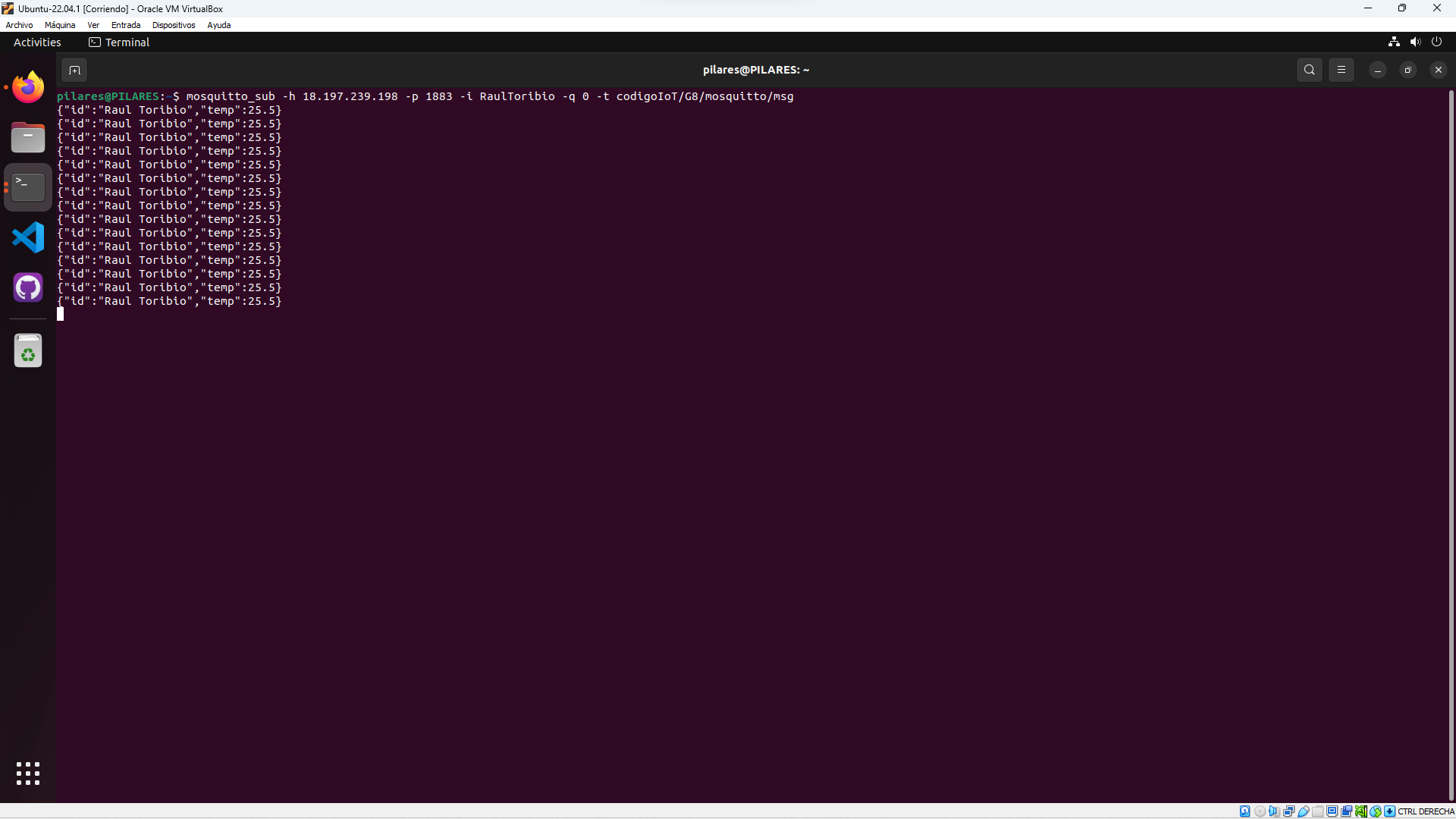Open a new terminal tab
The height and width of the screenshot is (819, 1456).
pyautogui.click(x=74, y=70)
